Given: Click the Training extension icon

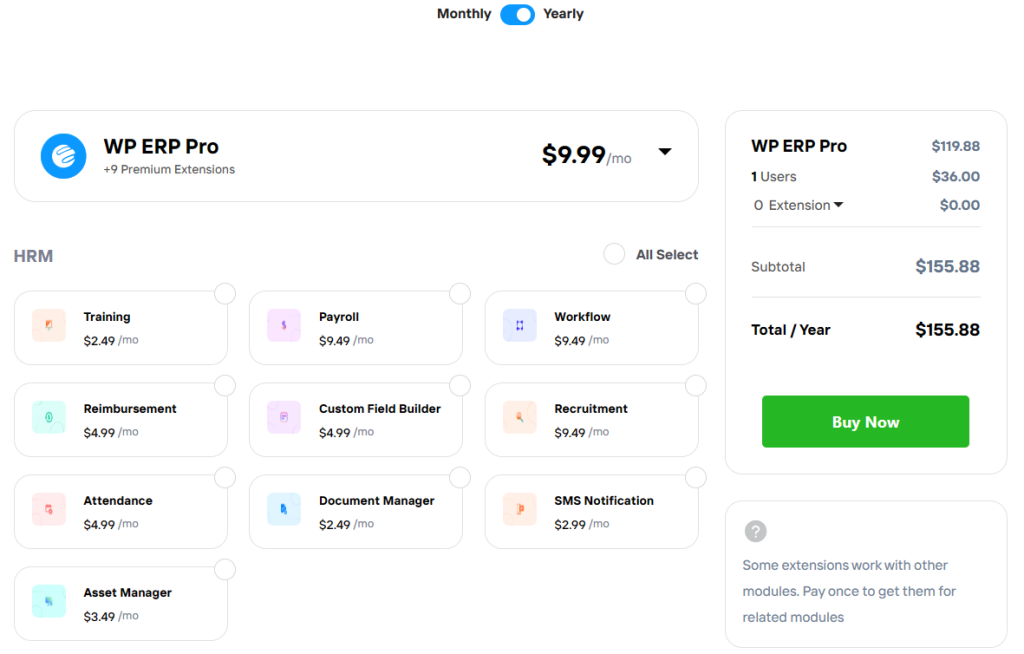Looking at the screenshot, I should point(49,325).
